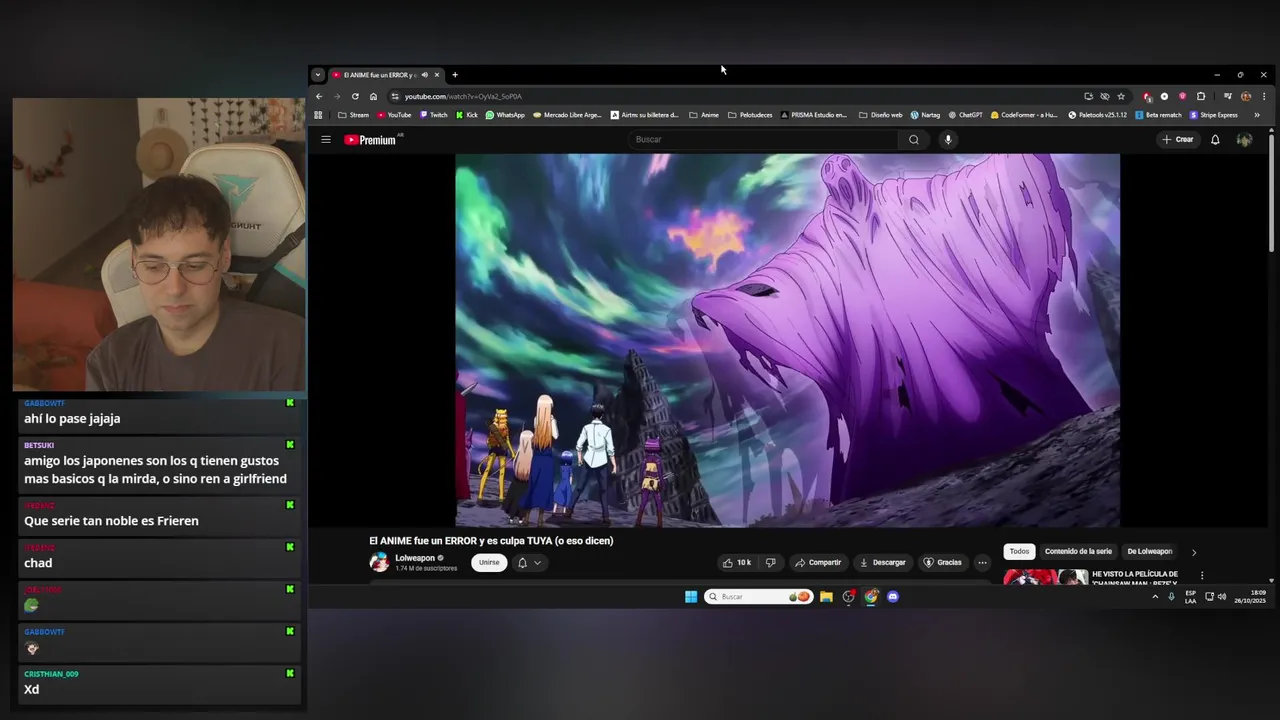Open the YouTube account avatar menu
The image size is (1280, 720).
tap(1244, 140)
